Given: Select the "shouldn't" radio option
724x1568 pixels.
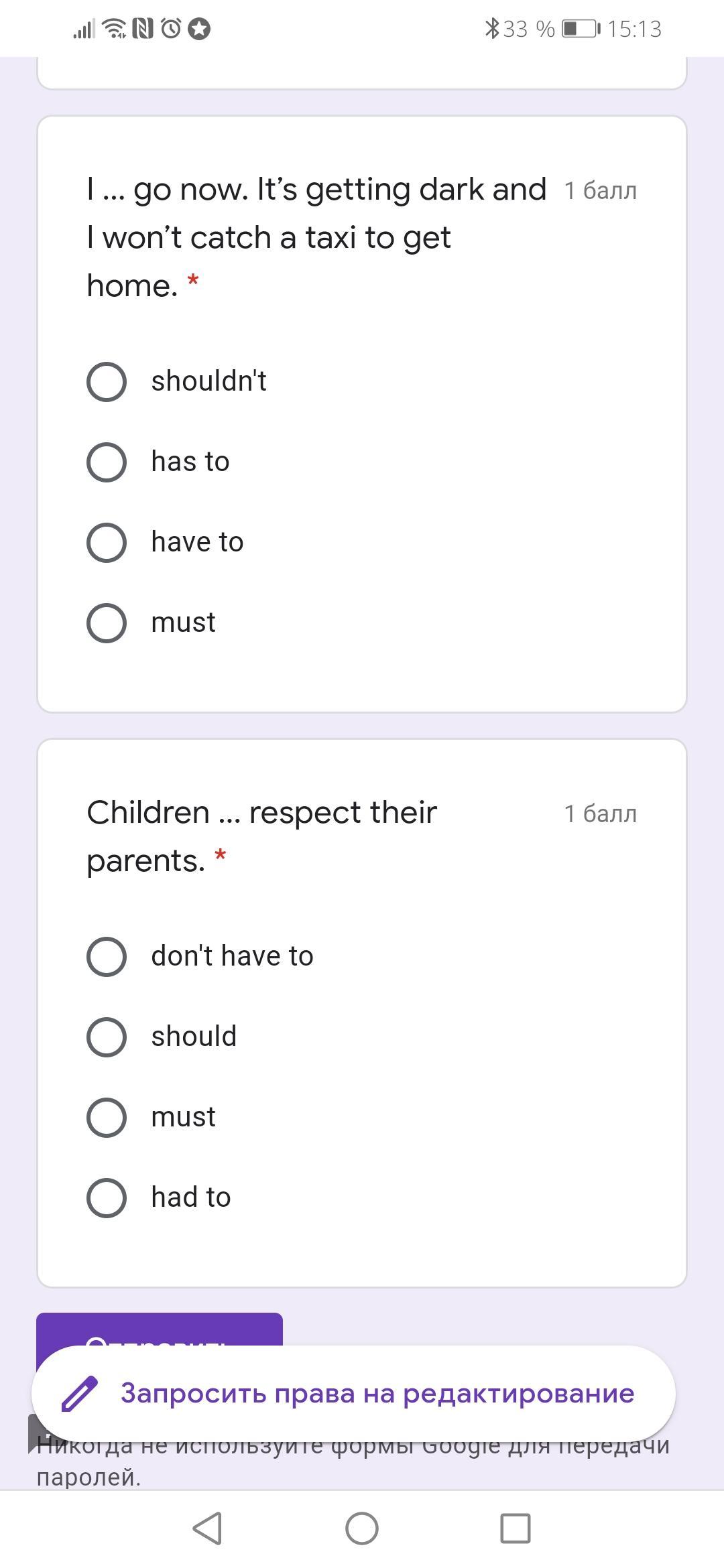Looking at the screenshot, I should 107,382.
